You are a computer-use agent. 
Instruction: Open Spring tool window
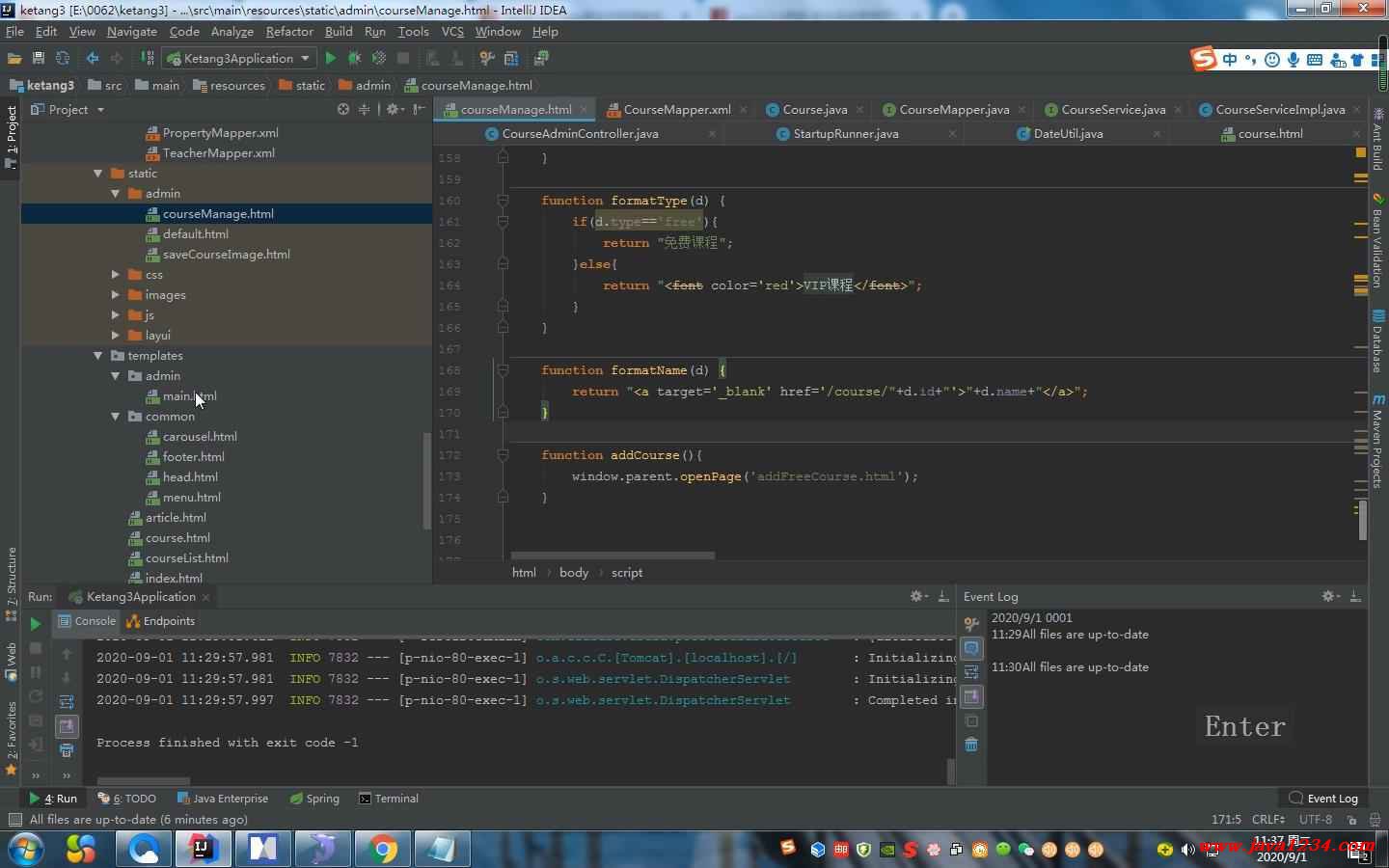[313, 799]
